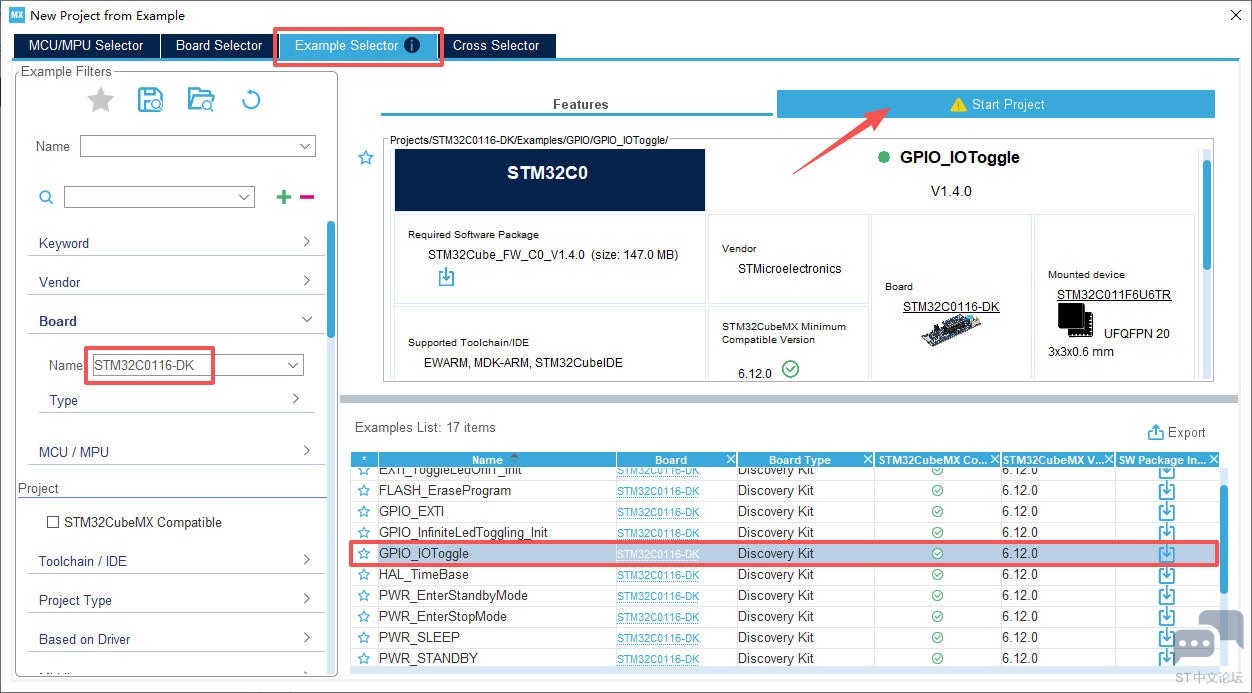Star the FLASH_EraseProgram example
Viewport: 1252px width, 693px height.
[x=364, y=491]
